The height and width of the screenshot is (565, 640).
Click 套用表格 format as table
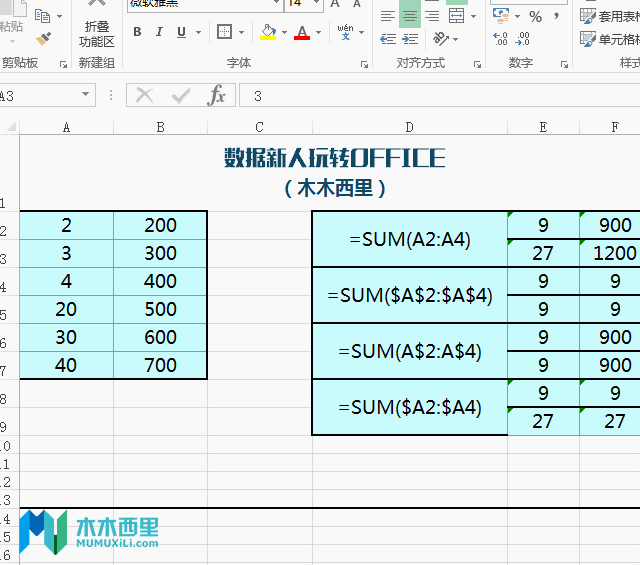610,16
